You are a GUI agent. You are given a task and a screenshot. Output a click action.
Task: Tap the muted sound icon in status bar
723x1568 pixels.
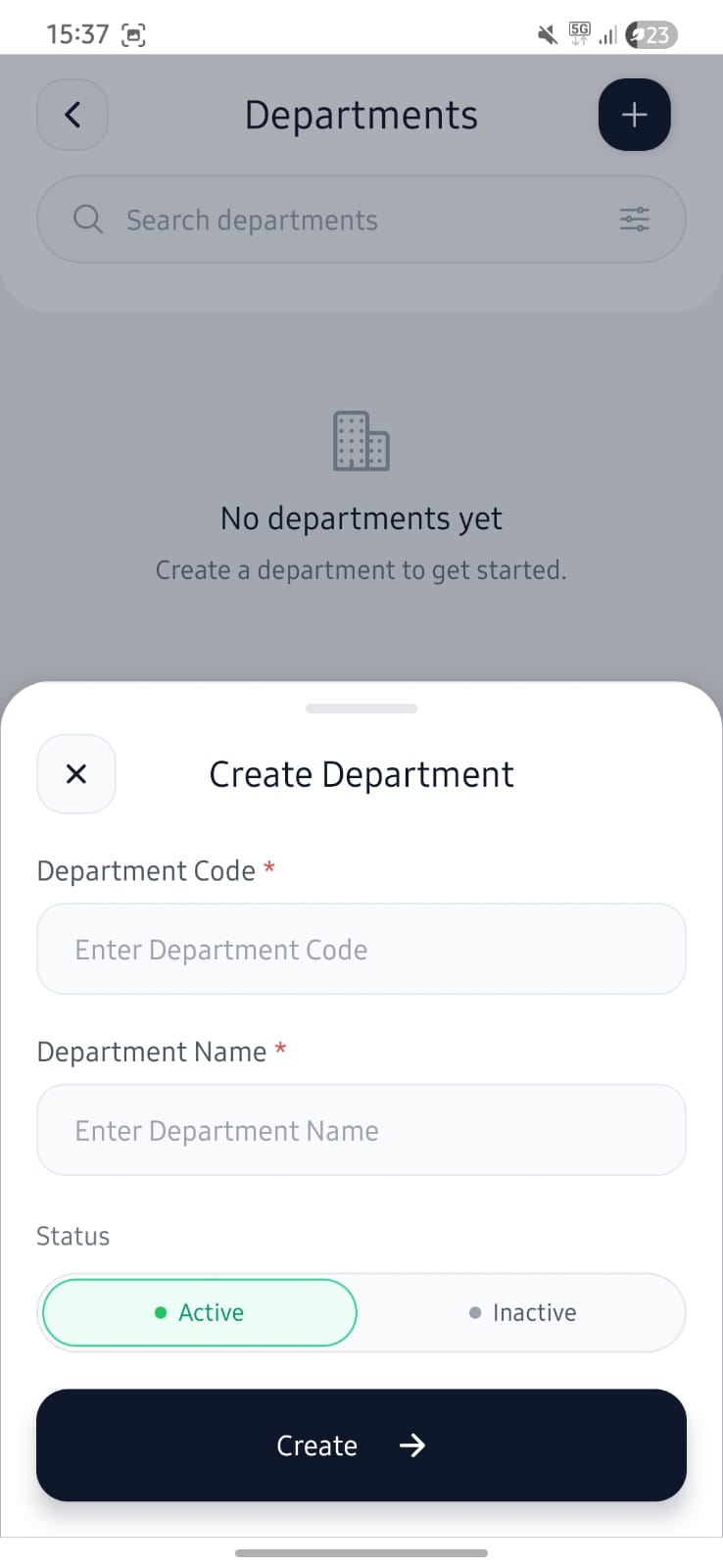coord(548,35)
